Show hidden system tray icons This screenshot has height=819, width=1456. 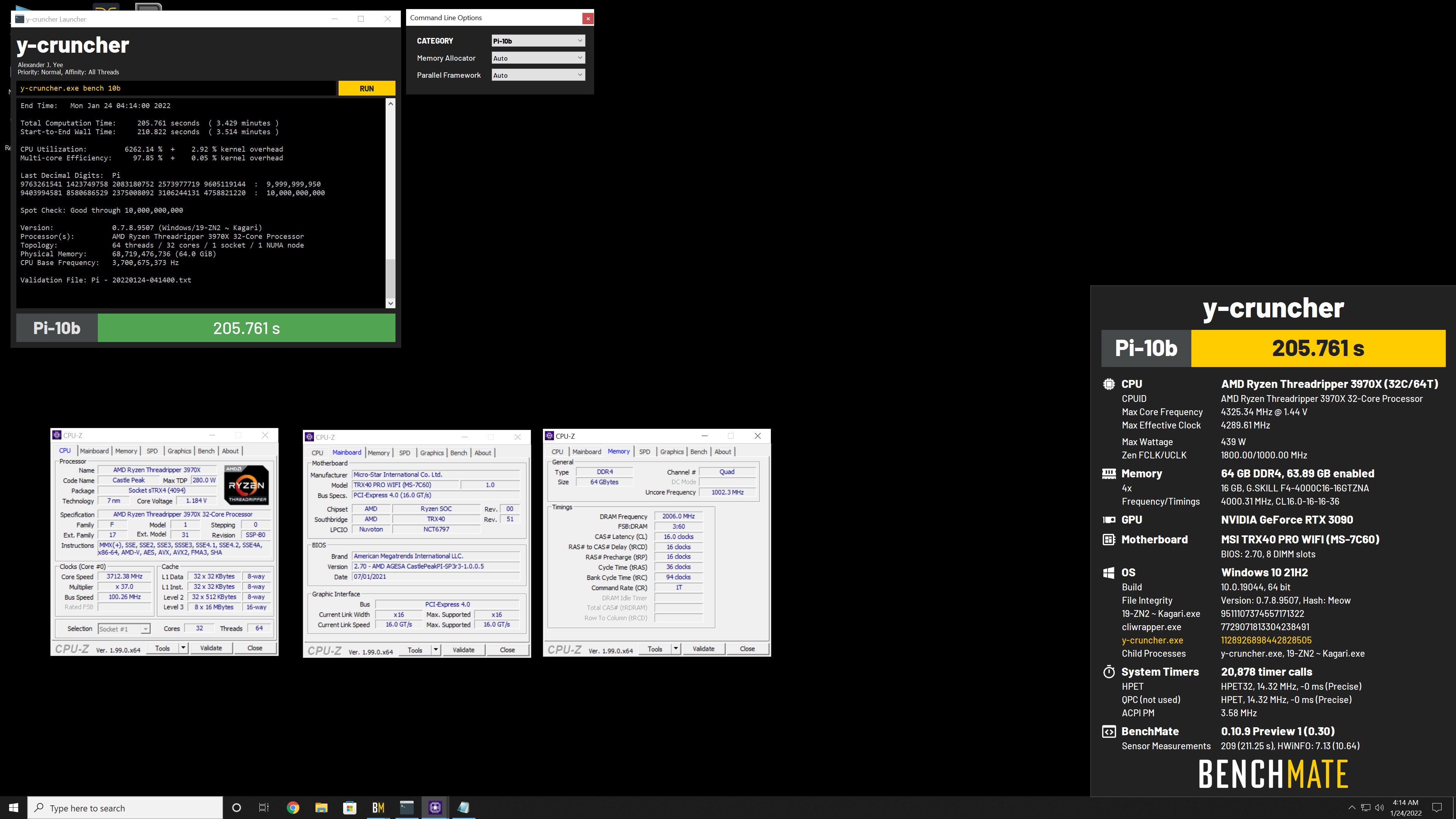pyautogui.click(x=1351, y=808)
